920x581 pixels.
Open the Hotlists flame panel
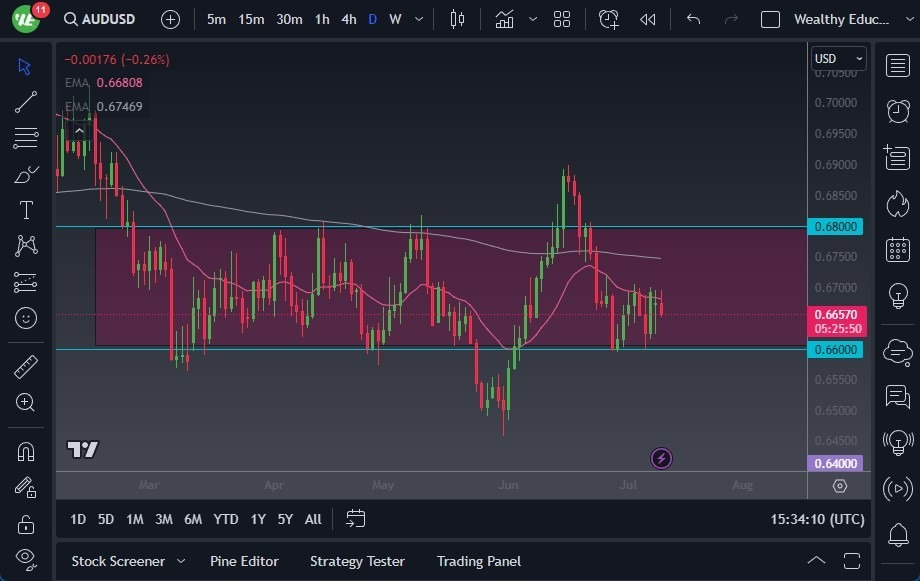(897, 203)
